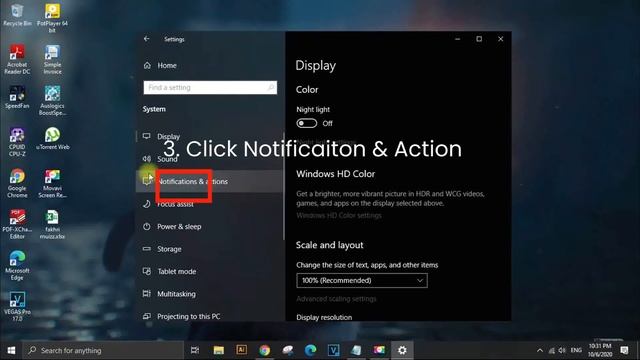Switch to Settings gear in the taskbar
The height and width of the screenshot is (360, 640).
[402, 350]
